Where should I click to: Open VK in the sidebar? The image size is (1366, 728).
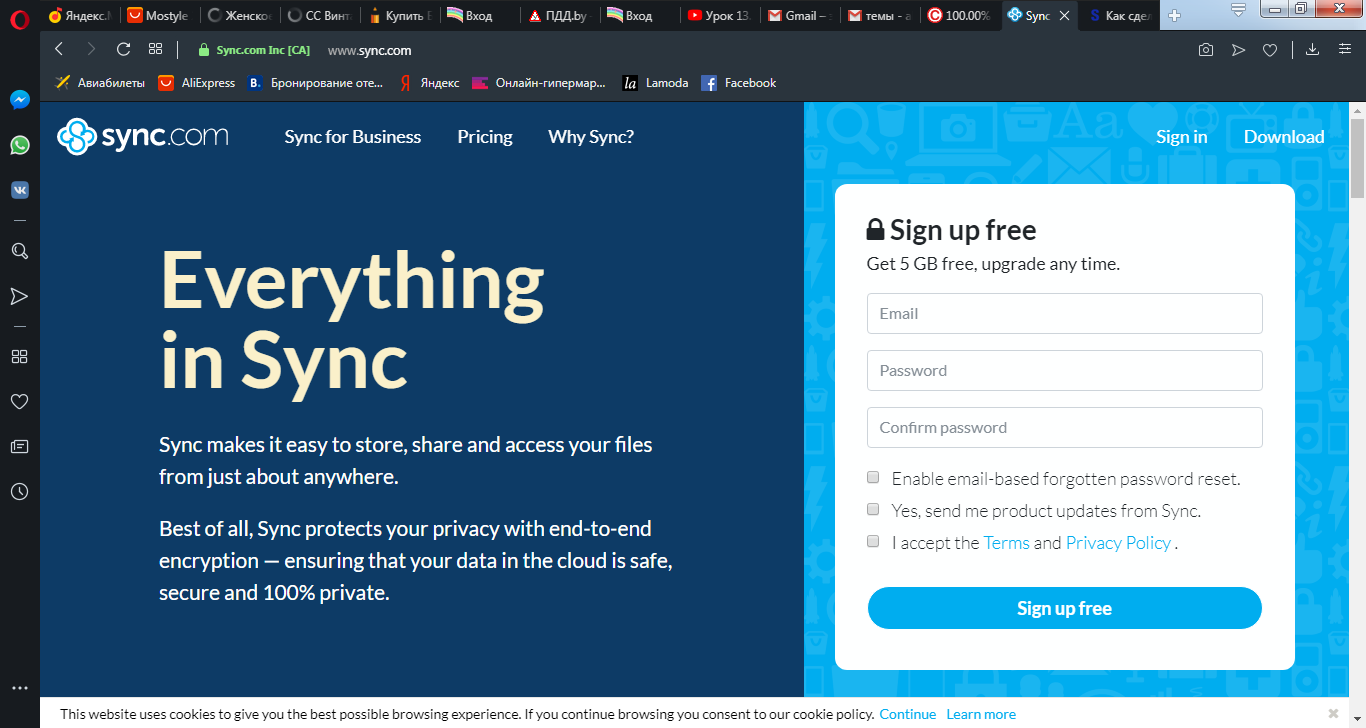click(x=19, y=189)
